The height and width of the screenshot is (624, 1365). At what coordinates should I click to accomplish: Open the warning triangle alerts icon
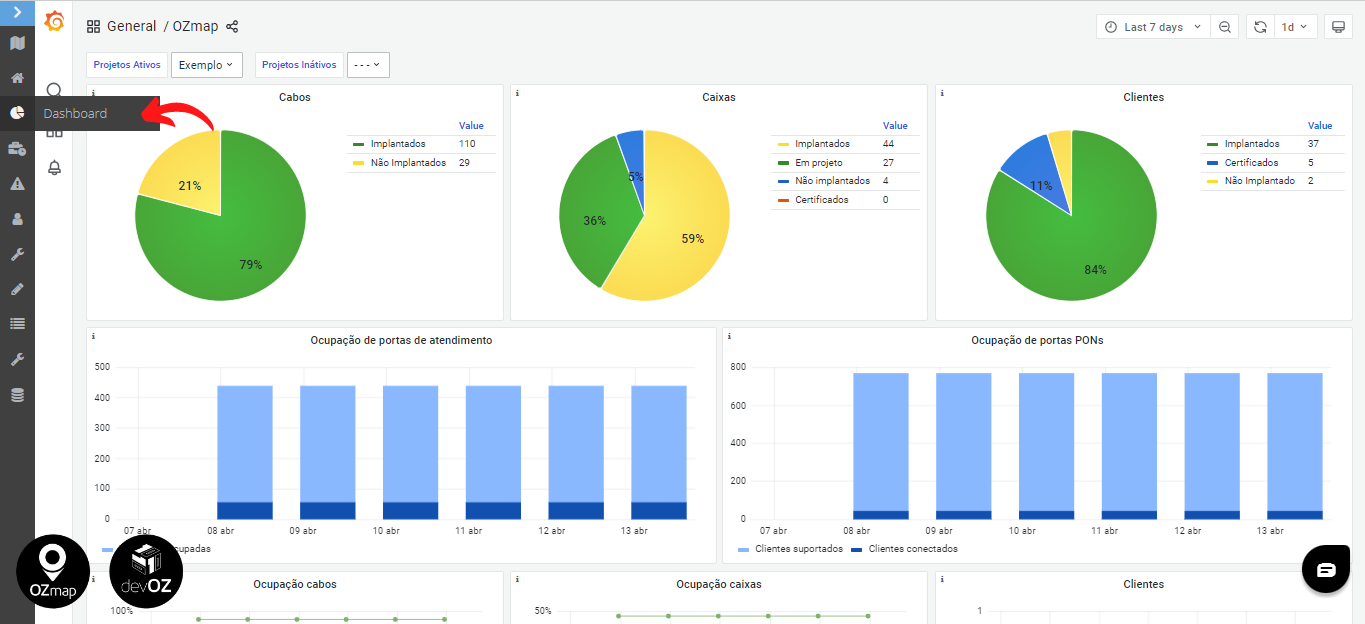coord(17,184)
